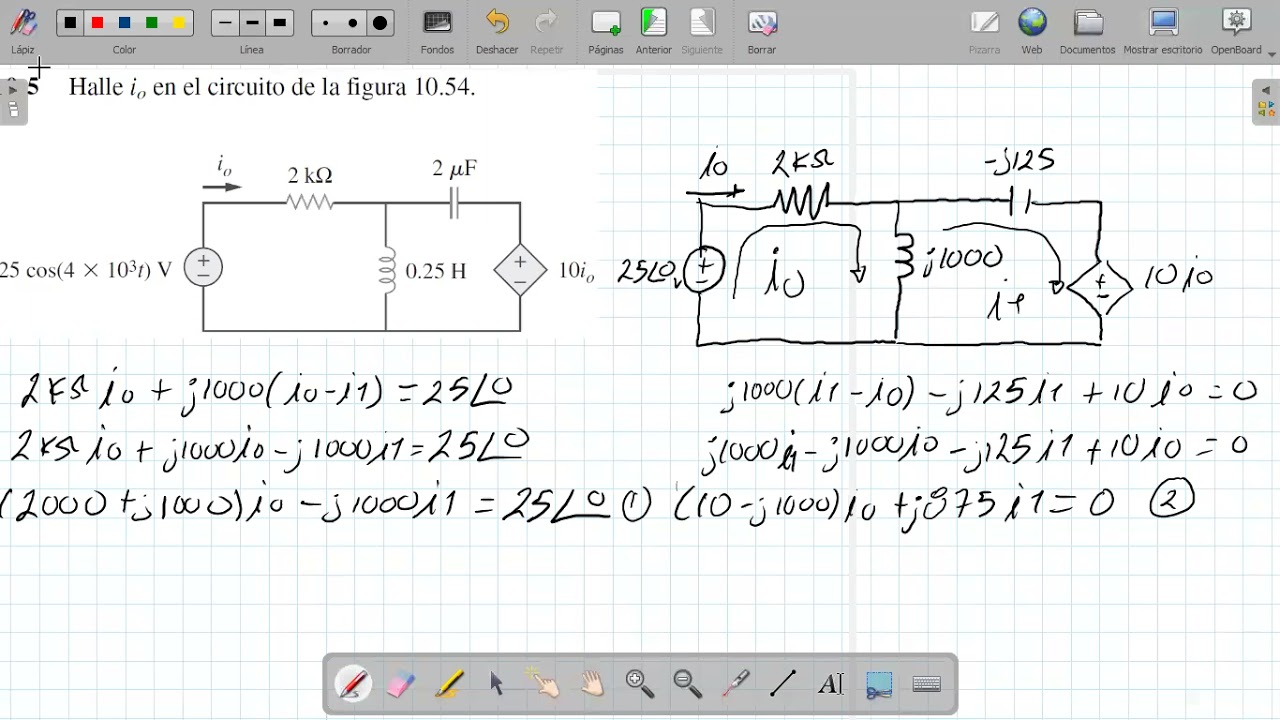Select the interact pointing-finger tool
The height and width of the screenshot is (720, 1280).
click(x=544, y=684)
